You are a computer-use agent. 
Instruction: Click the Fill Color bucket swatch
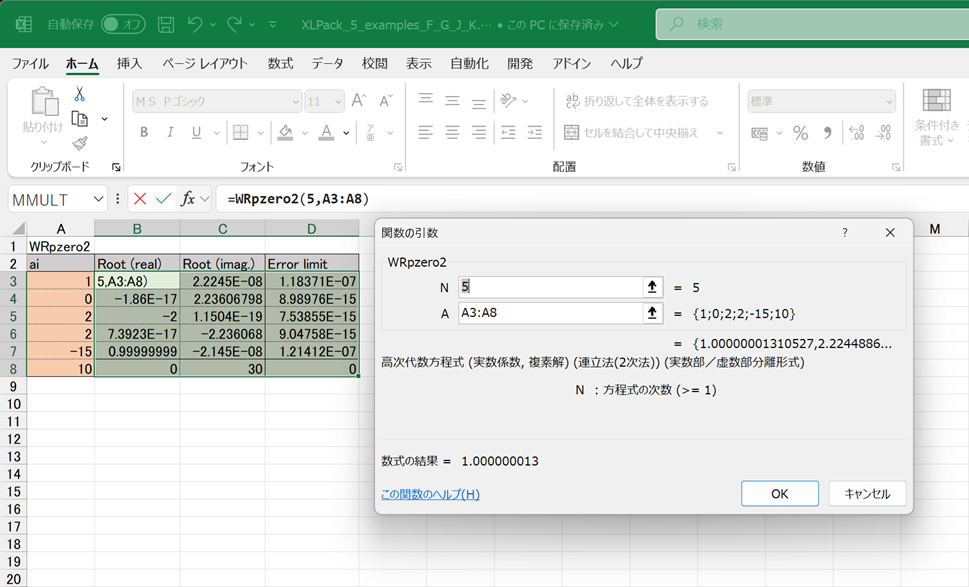285,132
